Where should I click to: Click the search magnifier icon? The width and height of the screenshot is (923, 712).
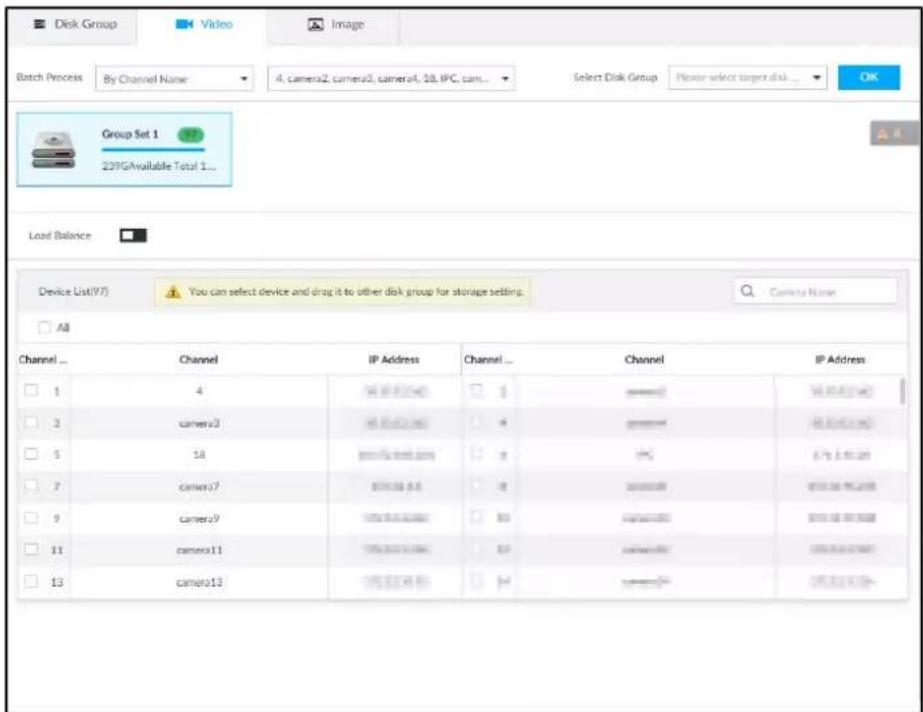(747, 291)
